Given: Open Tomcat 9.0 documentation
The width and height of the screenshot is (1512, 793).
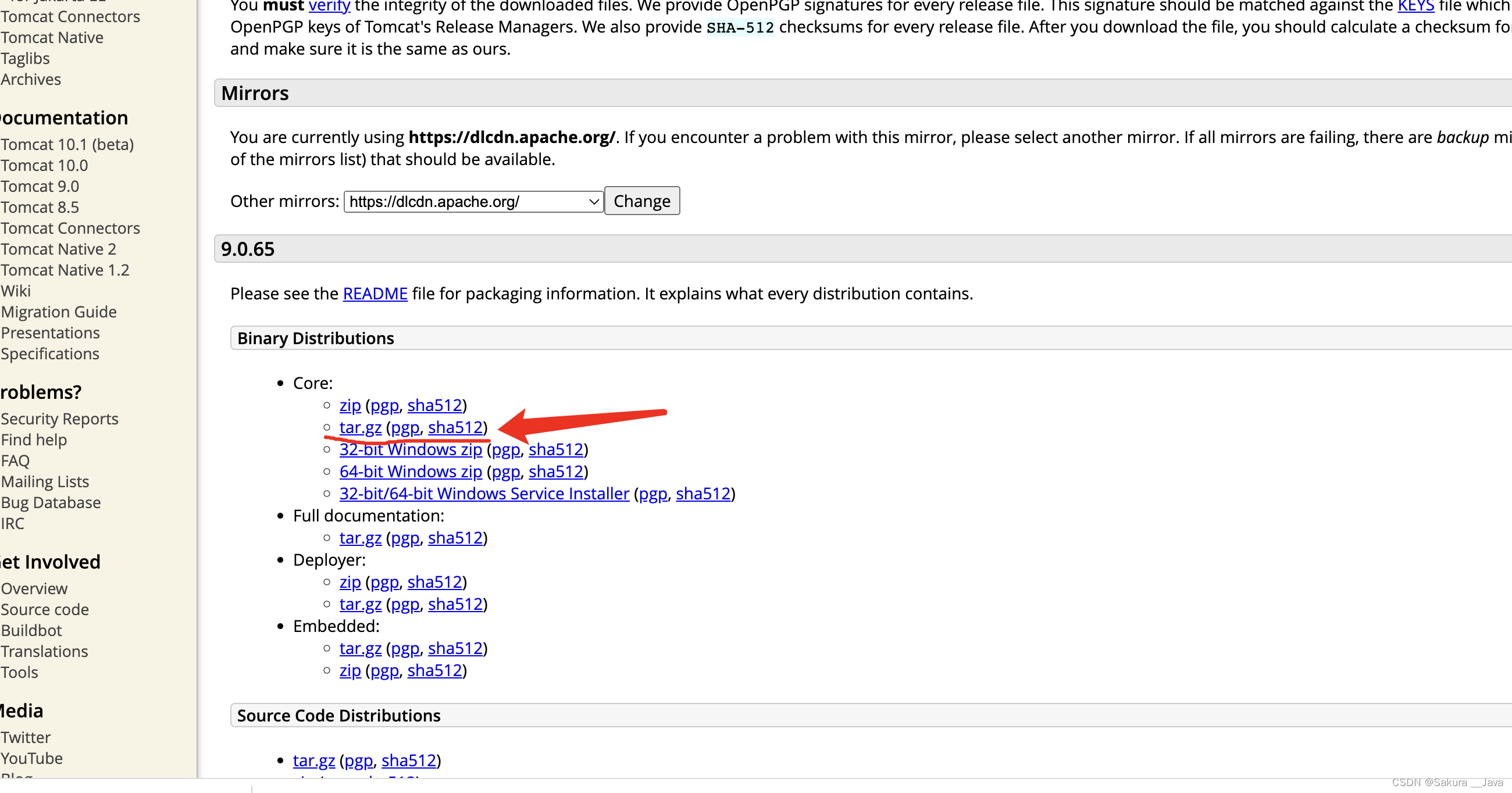Looking at the screenshot, I should coord(40,187).
